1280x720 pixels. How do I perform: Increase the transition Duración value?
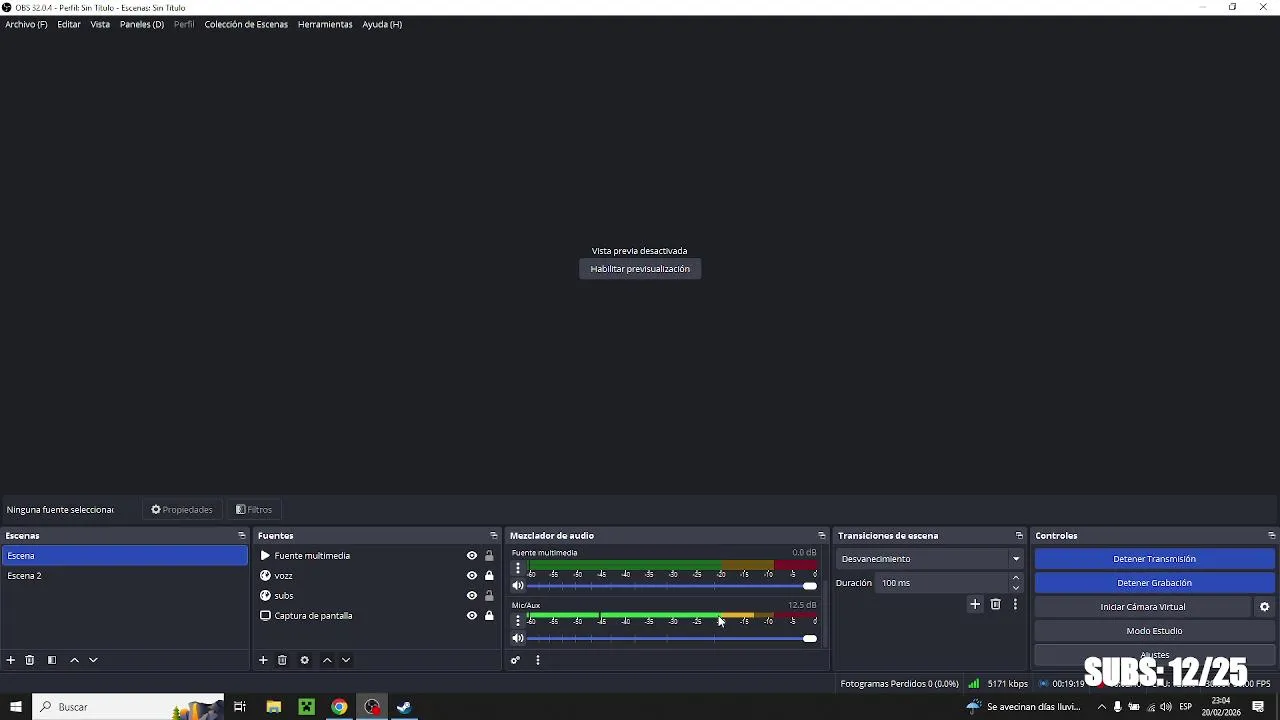(x=1016, y=578)
